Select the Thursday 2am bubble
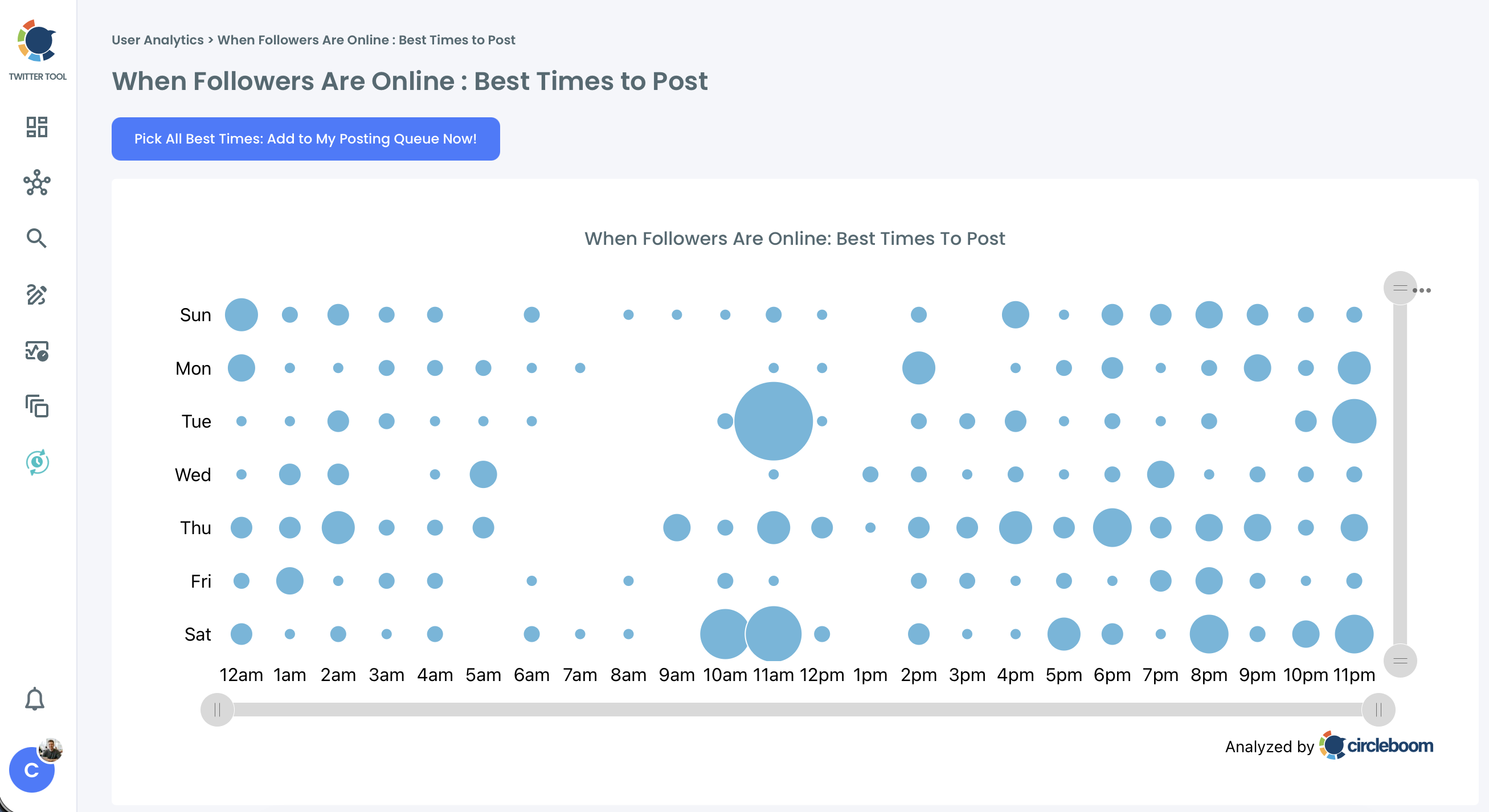1489x812 pixels. (338, 528)
